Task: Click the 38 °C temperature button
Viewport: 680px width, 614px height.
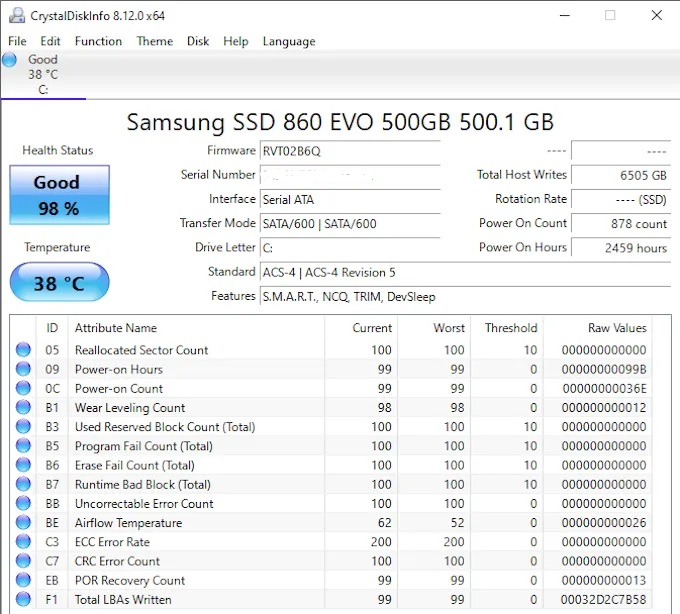Action: pyautogui.click(x=59, y=282)
